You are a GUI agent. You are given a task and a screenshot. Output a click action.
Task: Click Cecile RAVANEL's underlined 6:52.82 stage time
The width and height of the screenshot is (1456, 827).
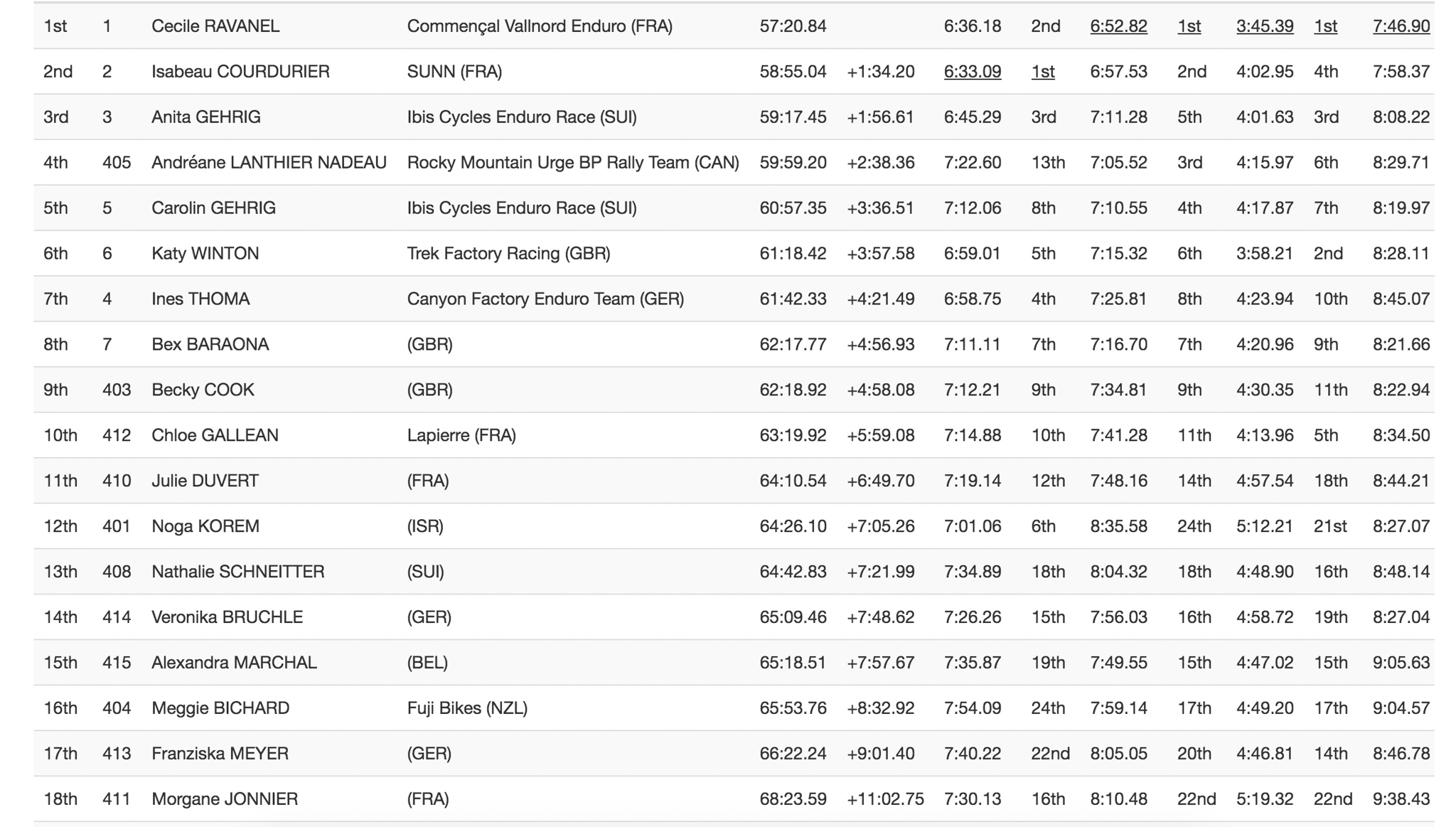(1118, 26)
